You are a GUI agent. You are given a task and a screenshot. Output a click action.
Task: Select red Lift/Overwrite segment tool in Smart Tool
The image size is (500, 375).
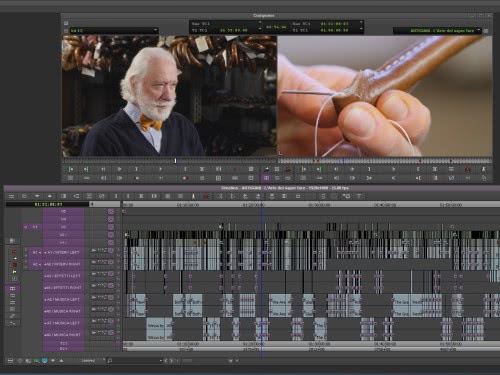pyautogui.click(x=14, y=252)
